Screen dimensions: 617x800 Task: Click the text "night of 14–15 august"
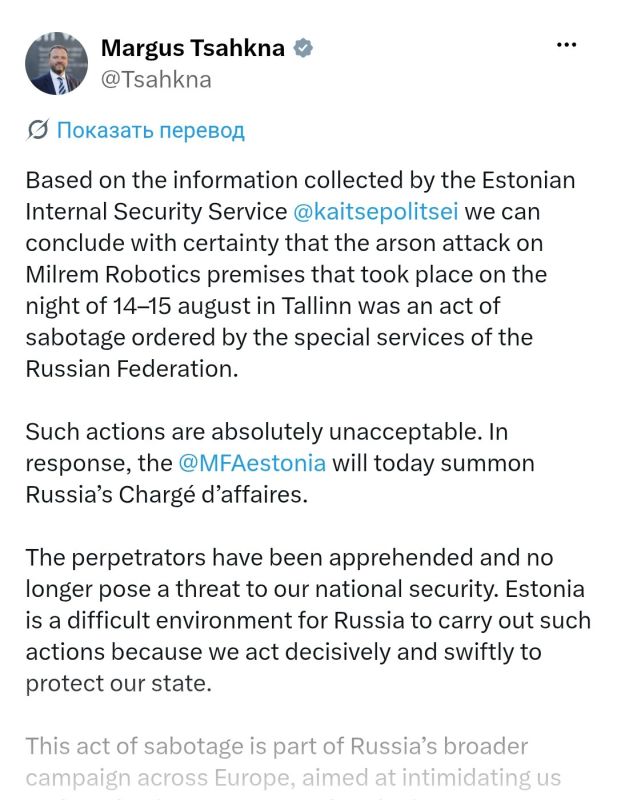(x=139, y=307)
